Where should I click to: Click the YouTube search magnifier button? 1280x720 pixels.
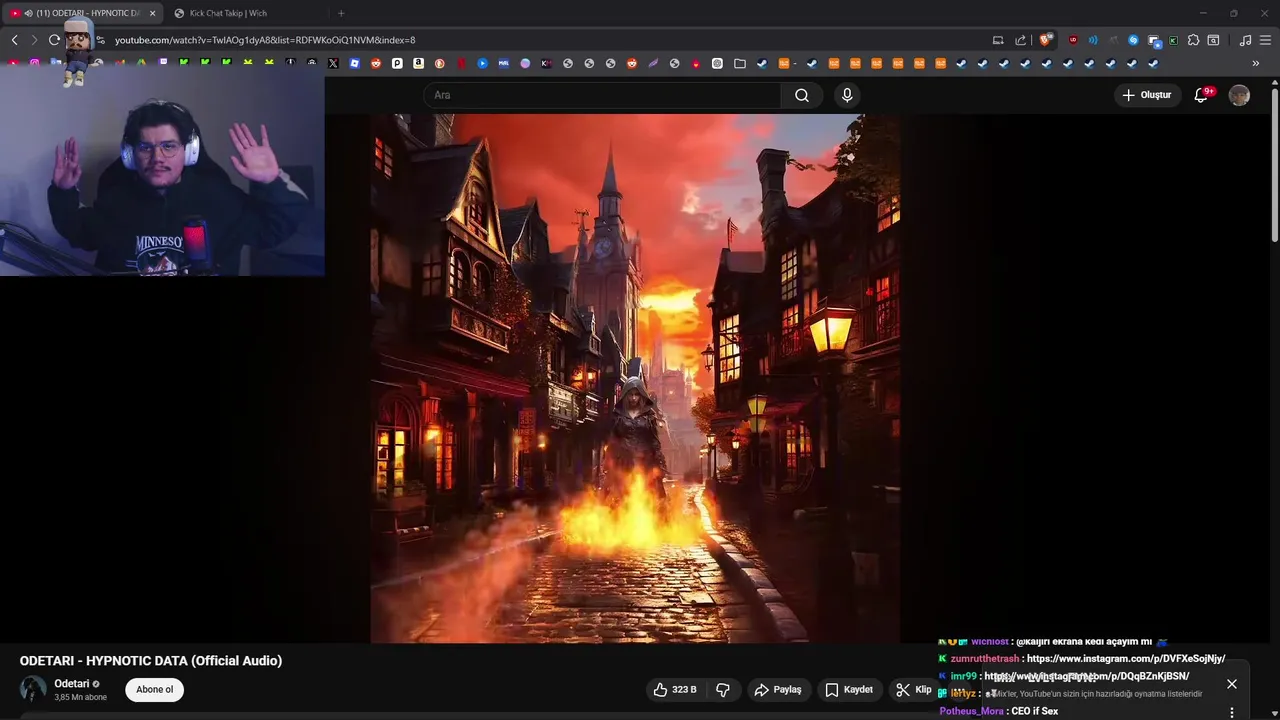(801, 95)
